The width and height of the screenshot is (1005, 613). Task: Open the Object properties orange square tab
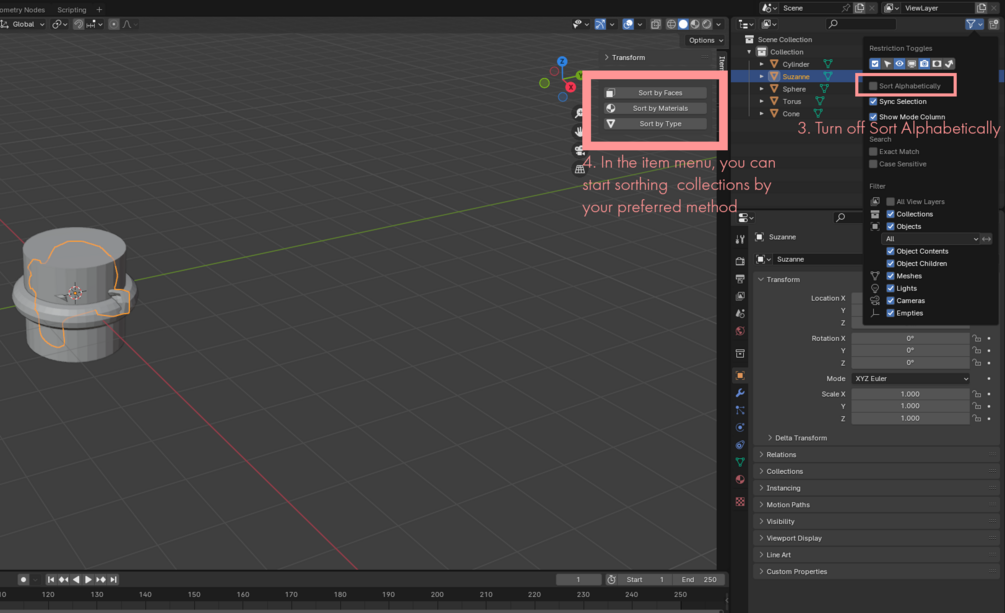(x=740, y=376)
